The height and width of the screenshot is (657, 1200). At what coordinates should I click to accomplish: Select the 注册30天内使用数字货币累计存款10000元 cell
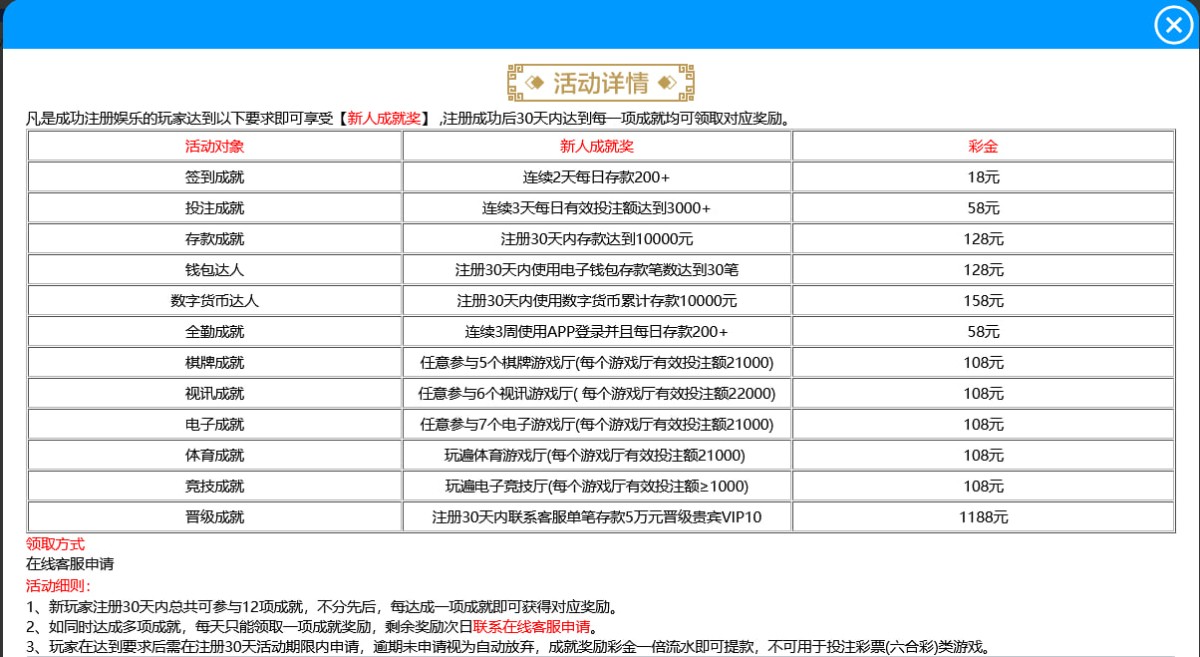tap(597, 300)
